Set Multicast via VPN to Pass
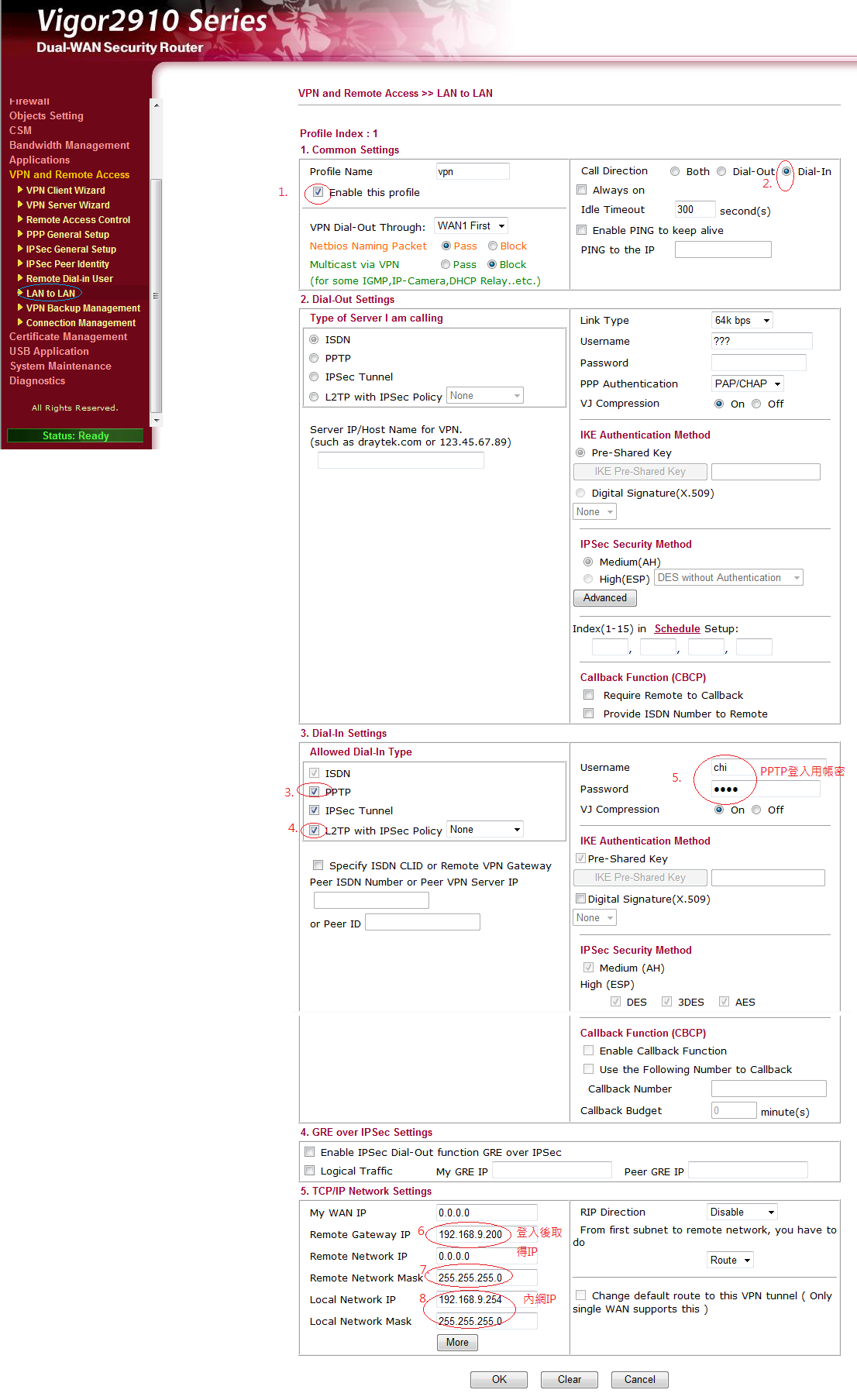This screenshot has width=857, height=1400. 446,265
